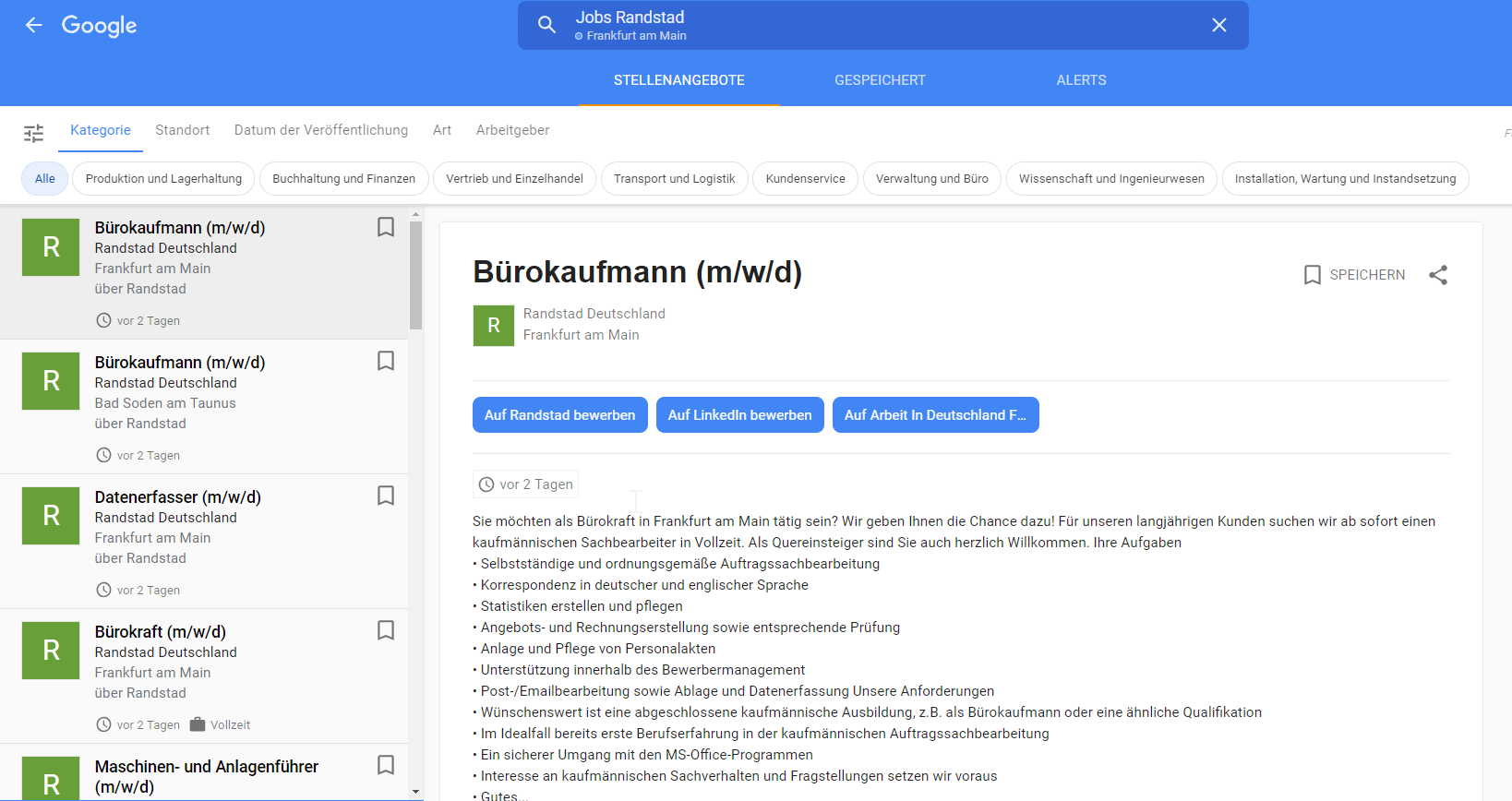Screen dimensions: 1512x801
Task: Click Randstad logo of Bürokraft listing
Action: point(51,651)
